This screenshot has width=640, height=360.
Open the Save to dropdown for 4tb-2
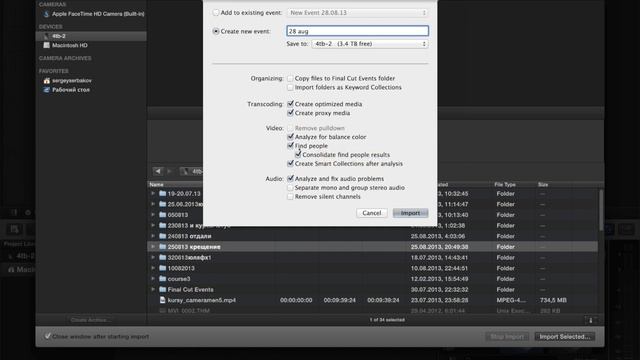tap(370, 44)
